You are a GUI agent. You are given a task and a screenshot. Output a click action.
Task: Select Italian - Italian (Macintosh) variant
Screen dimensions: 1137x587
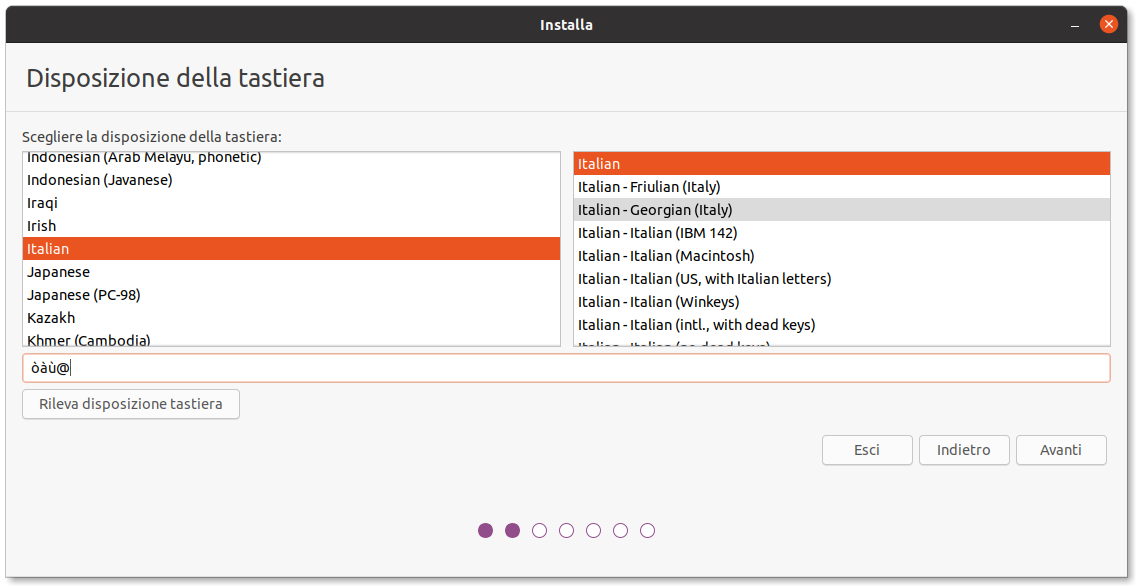666,256
